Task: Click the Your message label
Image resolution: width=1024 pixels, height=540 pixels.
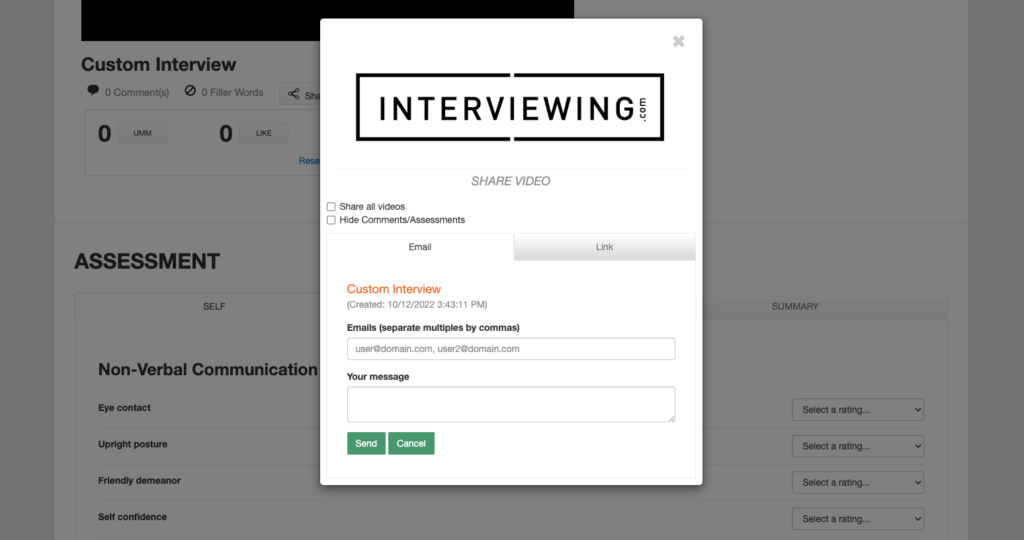Action: click(x=378, y=377)
